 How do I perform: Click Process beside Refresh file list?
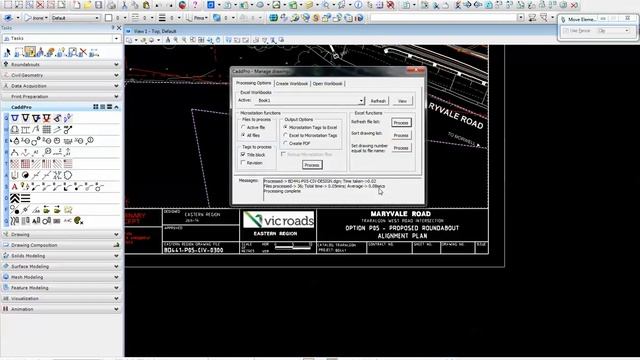(401, 122)
